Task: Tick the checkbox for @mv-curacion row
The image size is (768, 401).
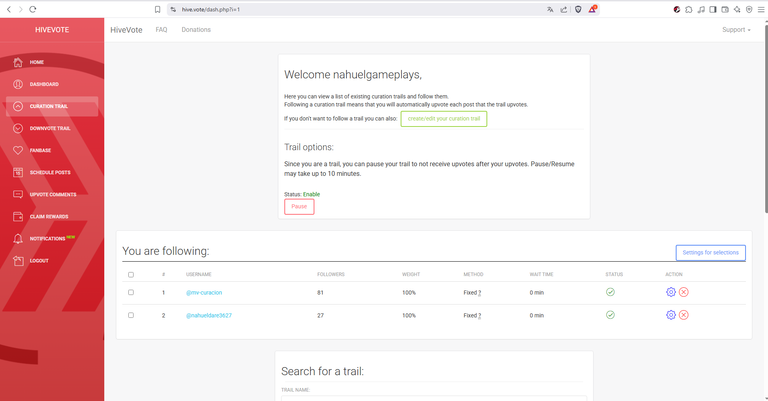Action: 131,292
